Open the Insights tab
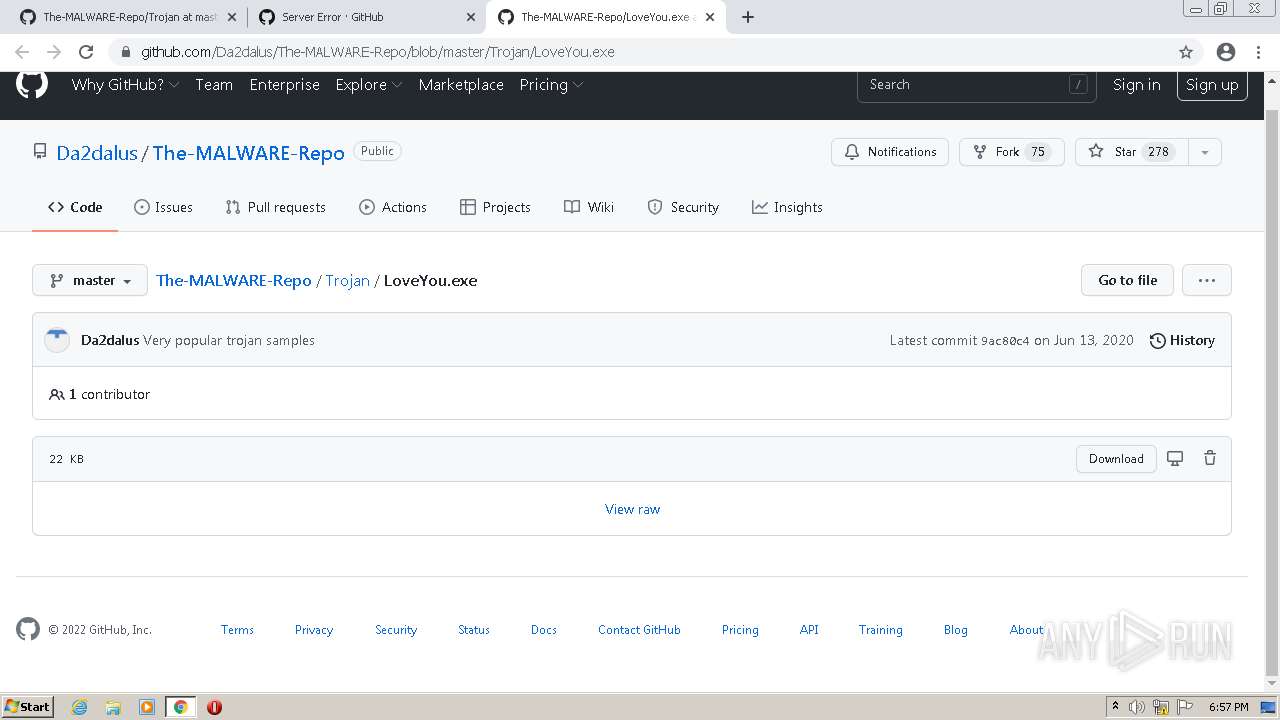The width and height of the screenshot is (1280, 720). 787,207
